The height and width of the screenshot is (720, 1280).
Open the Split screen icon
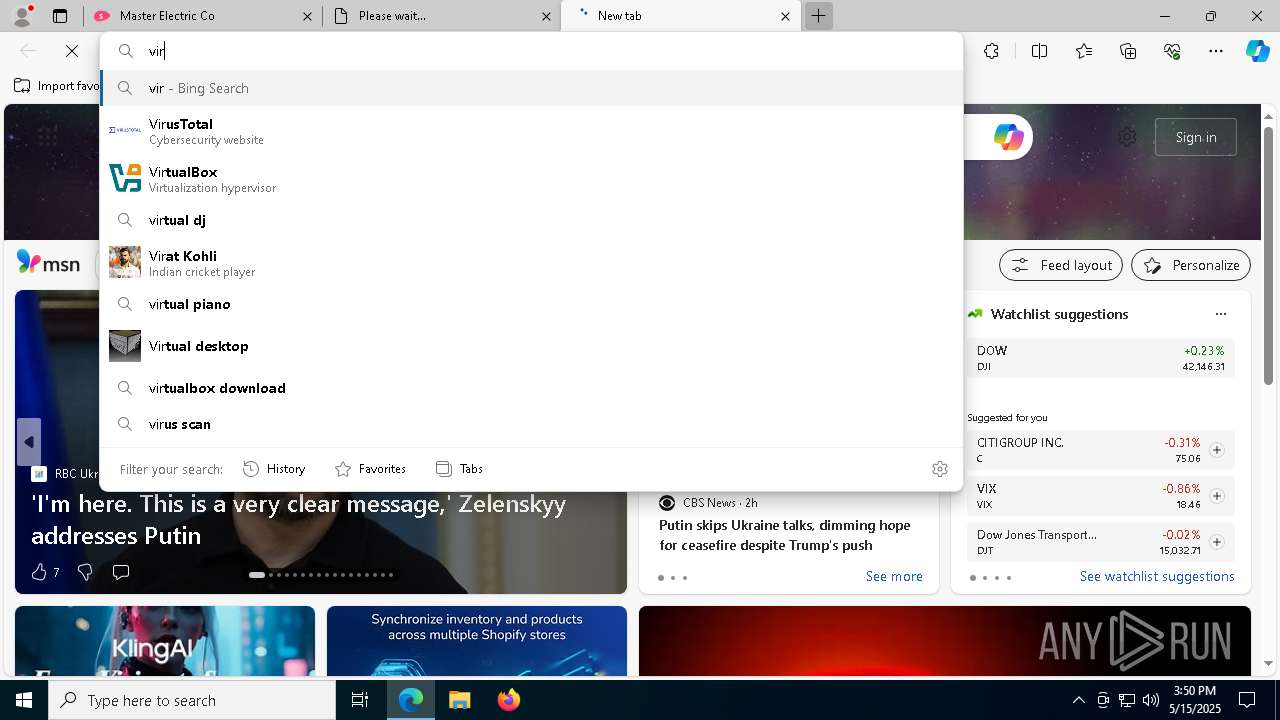pyautogui.click(x=1039, y=51)
